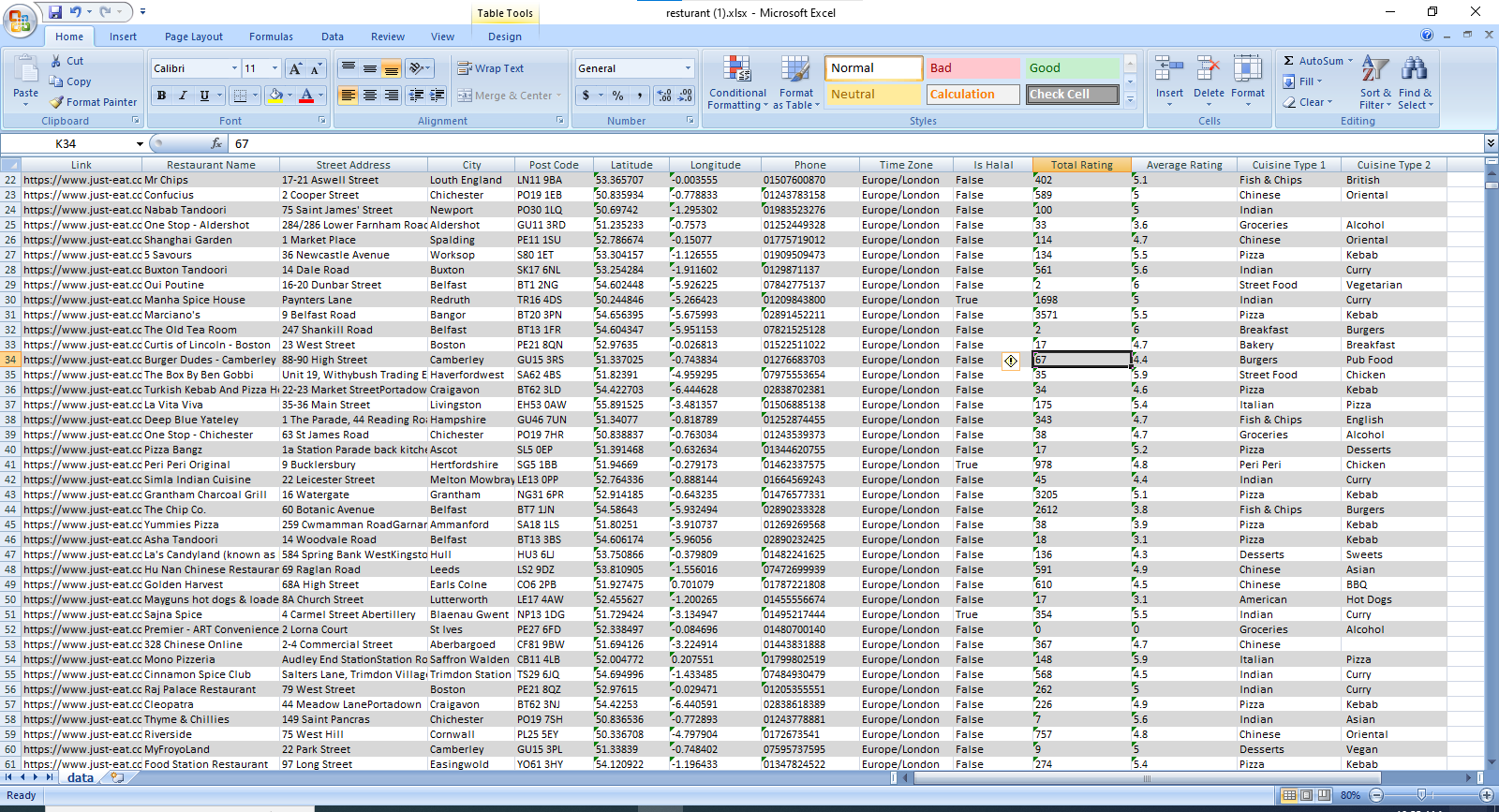This screenshot has width=1499, height=812.
Task: Zoom out with the minus button
Action: (1376, 795)
